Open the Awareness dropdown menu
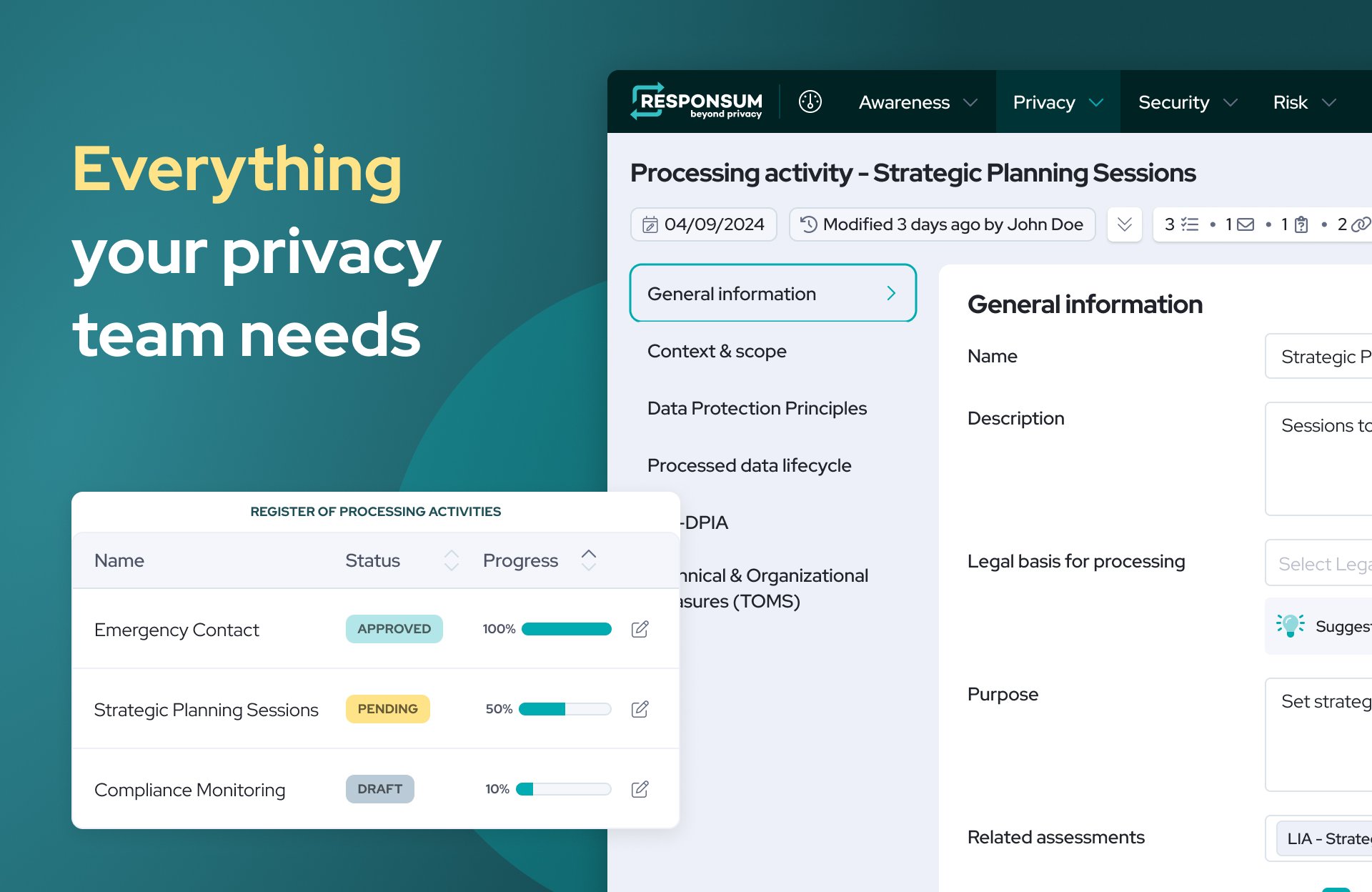The height and width of the screenshot is (892, 1372). pos(918,102)
